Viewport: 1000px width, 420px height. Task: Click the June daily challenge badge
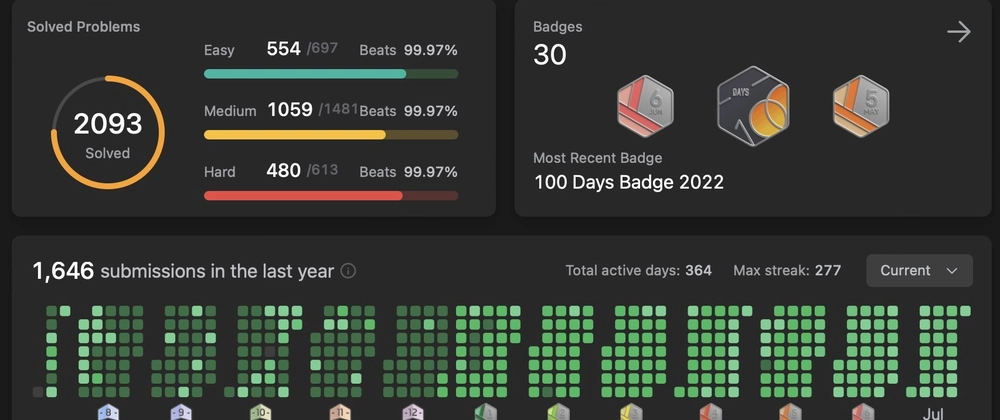click(645, 106)
